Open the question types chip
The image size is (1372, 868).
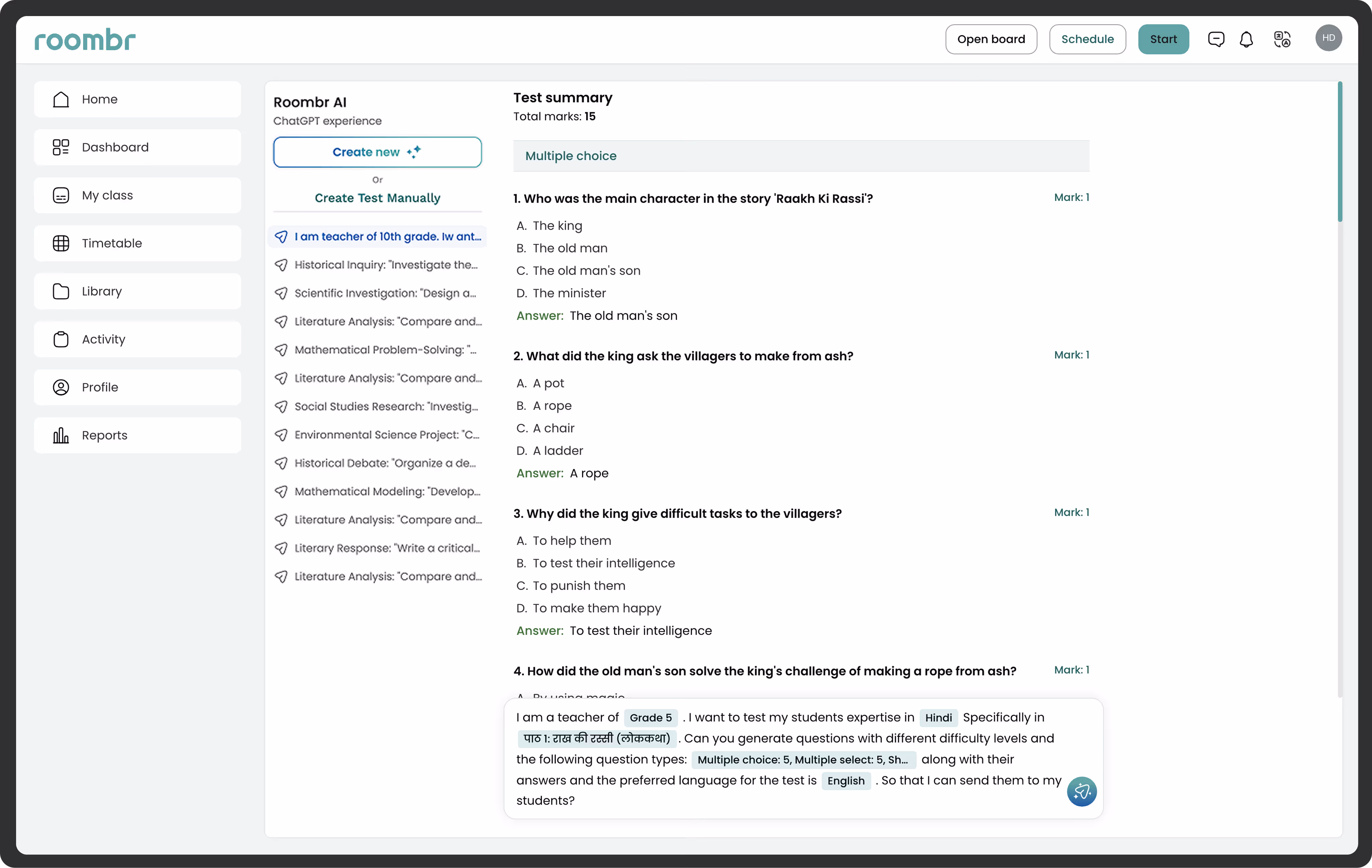click(803, 760)
